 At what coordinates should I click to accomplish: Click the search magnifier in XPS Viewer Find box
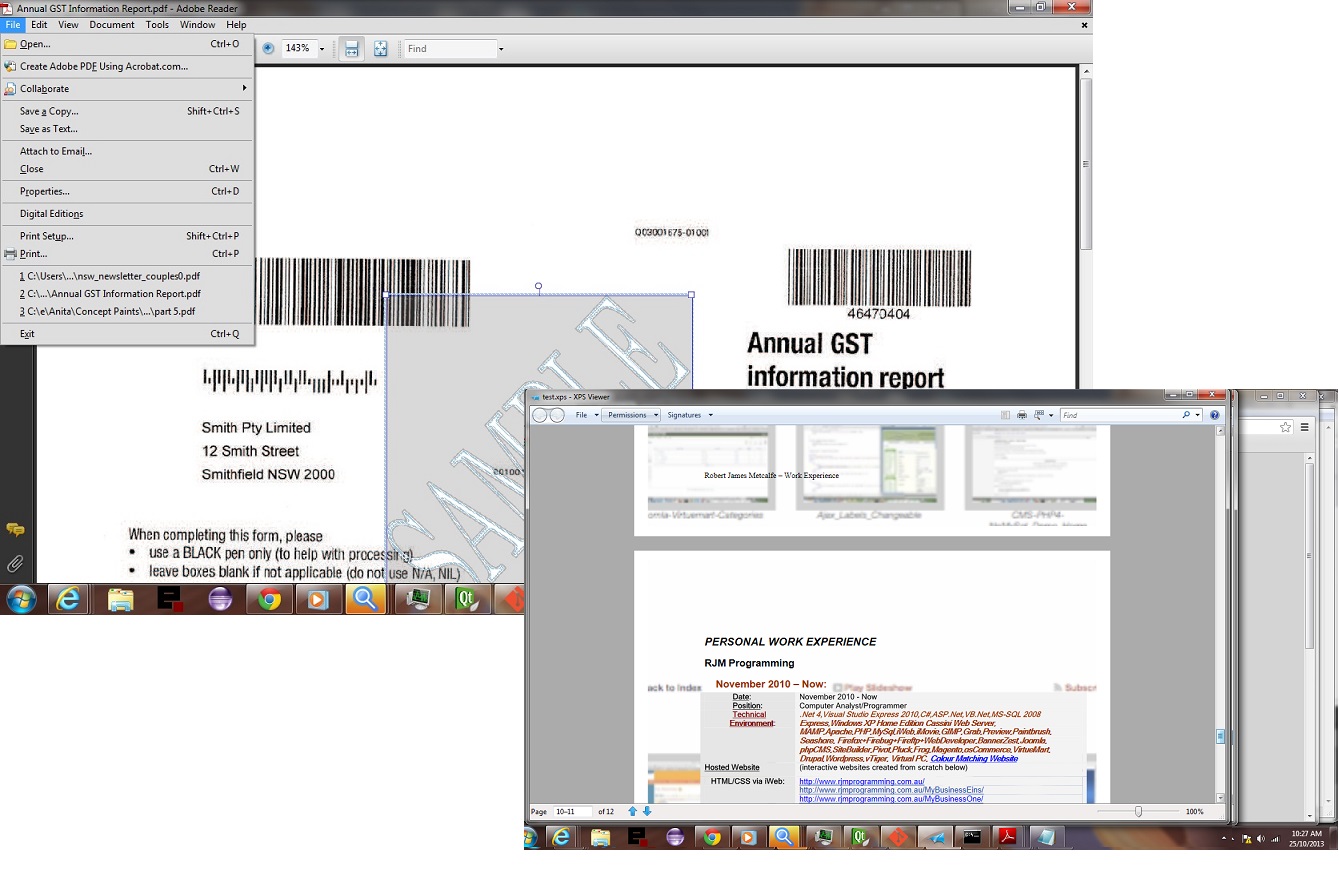click(x=1186, y=415)
